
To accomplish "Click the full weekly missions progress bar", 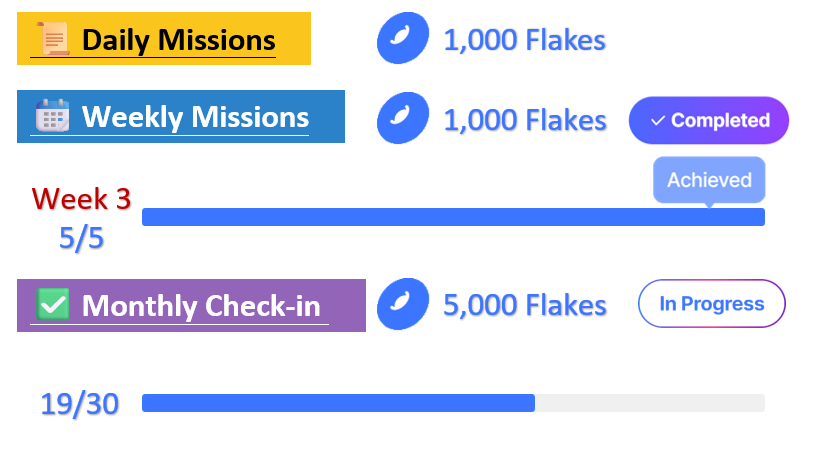I will (x=453, y=217).
